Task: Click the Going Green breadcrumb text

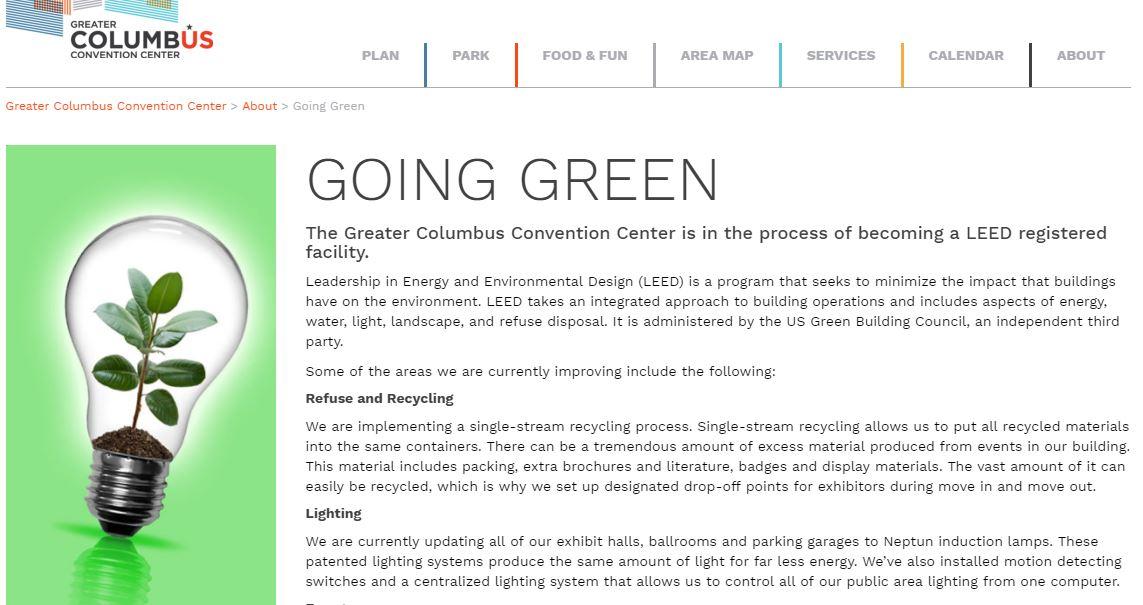Action: tap(329, 106)
